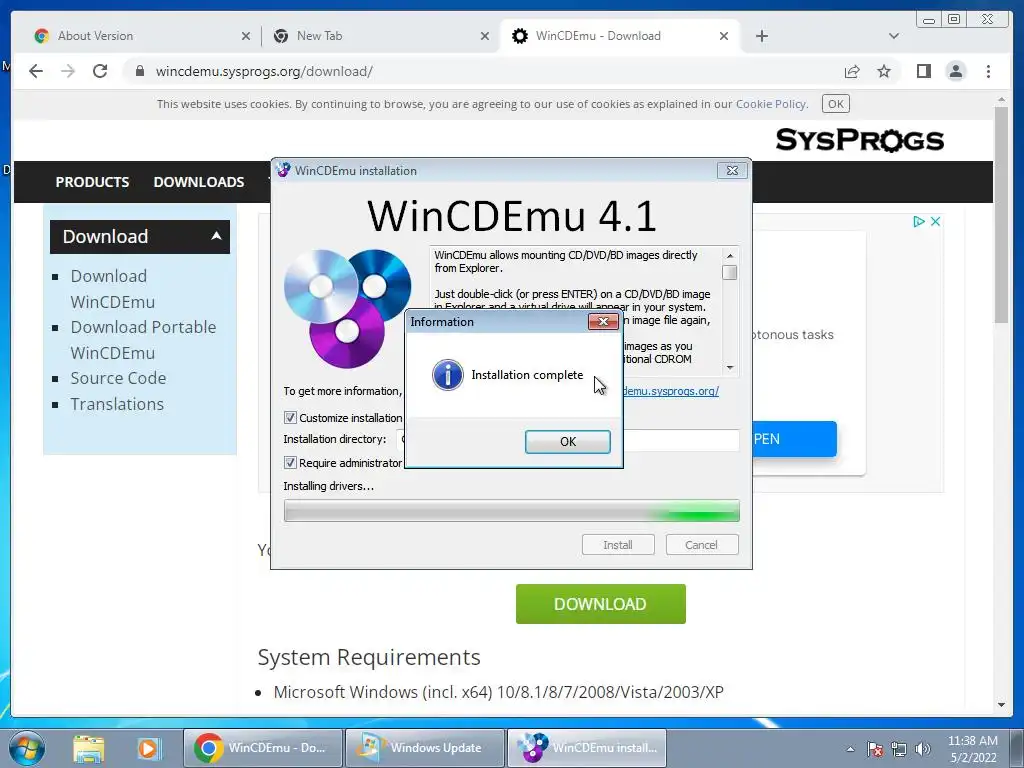Click the browser page scrollbar thumb
This screenshot has width=1024, height=768.
coord(1001,215)
